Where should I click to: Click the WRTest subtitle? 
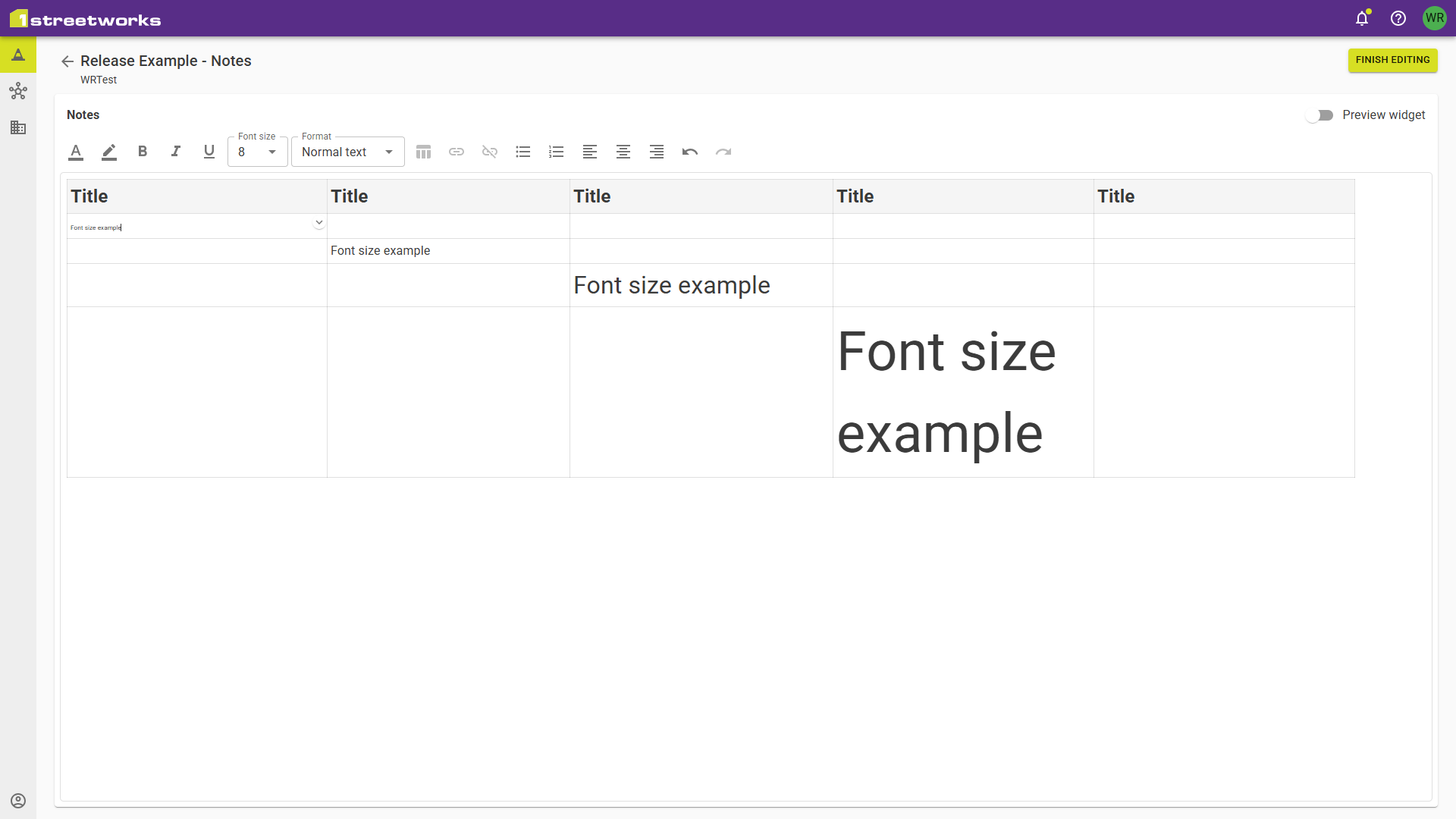[x=99, y=80]
